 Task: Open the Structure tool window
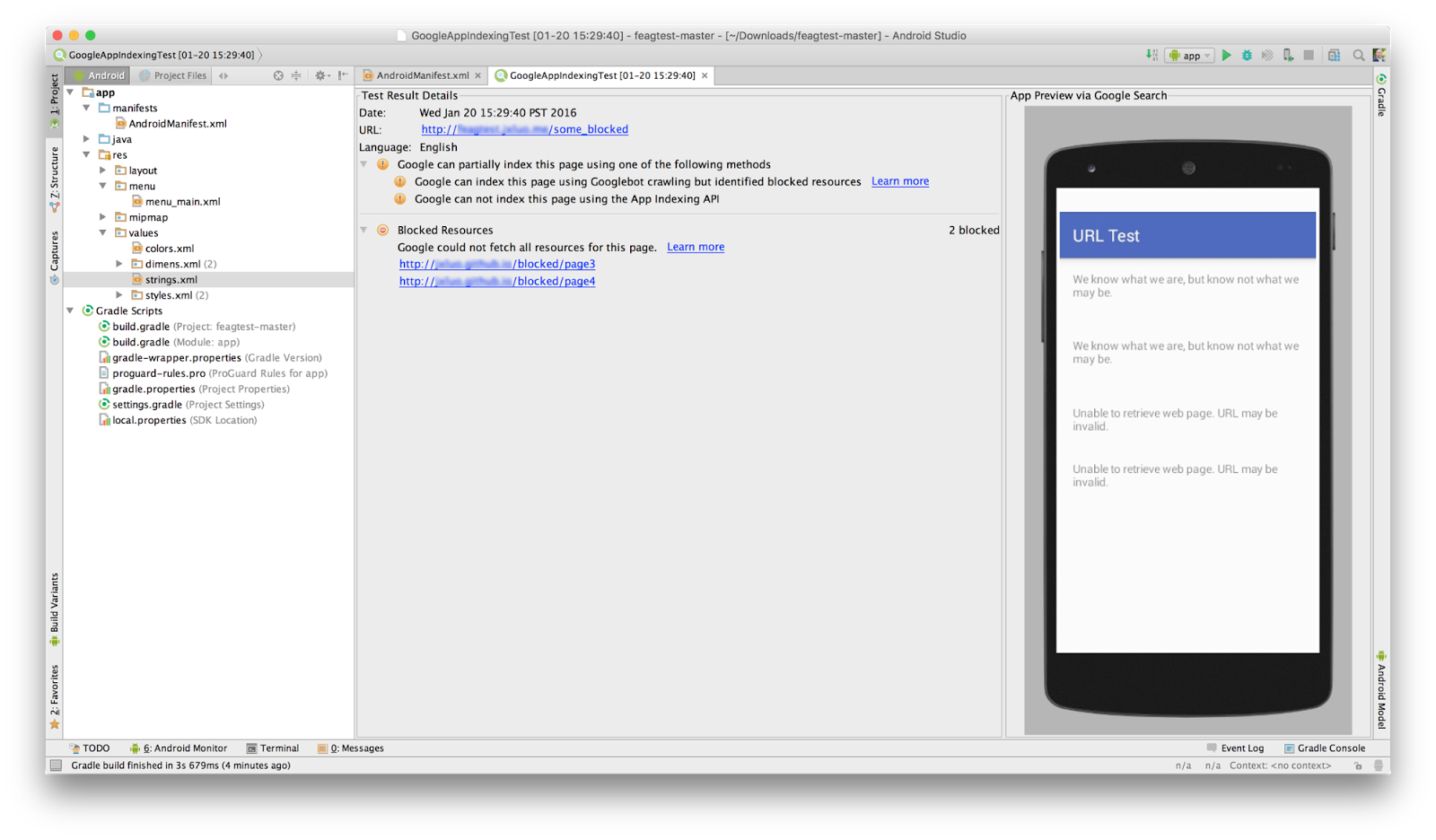(x=55, y=179)
